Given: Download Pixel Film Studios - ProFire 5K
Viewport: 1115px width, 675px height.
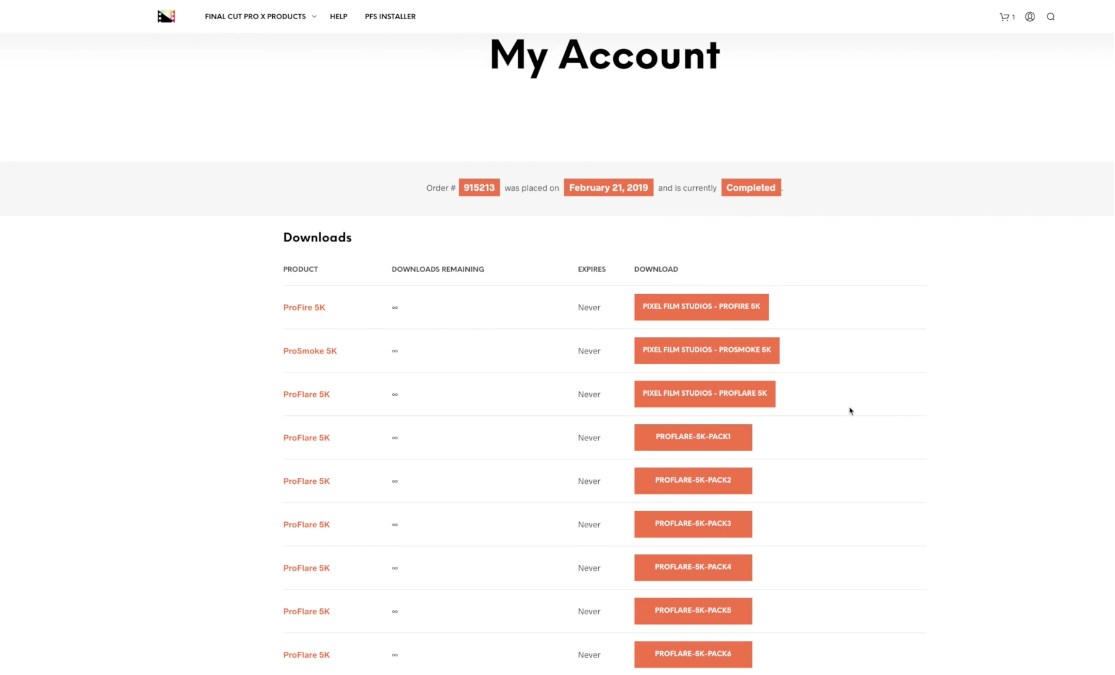Looking at the screenshot, I should tap(701, 307).
